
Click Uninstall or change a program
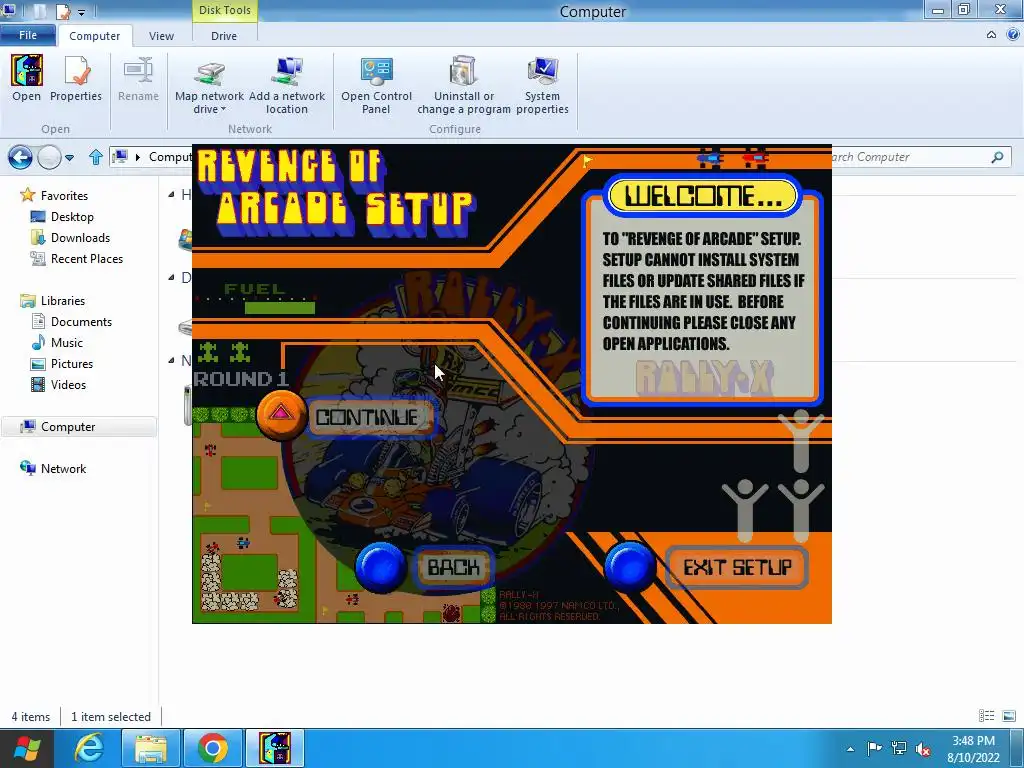pyautogui.click(x=464, y=85)
